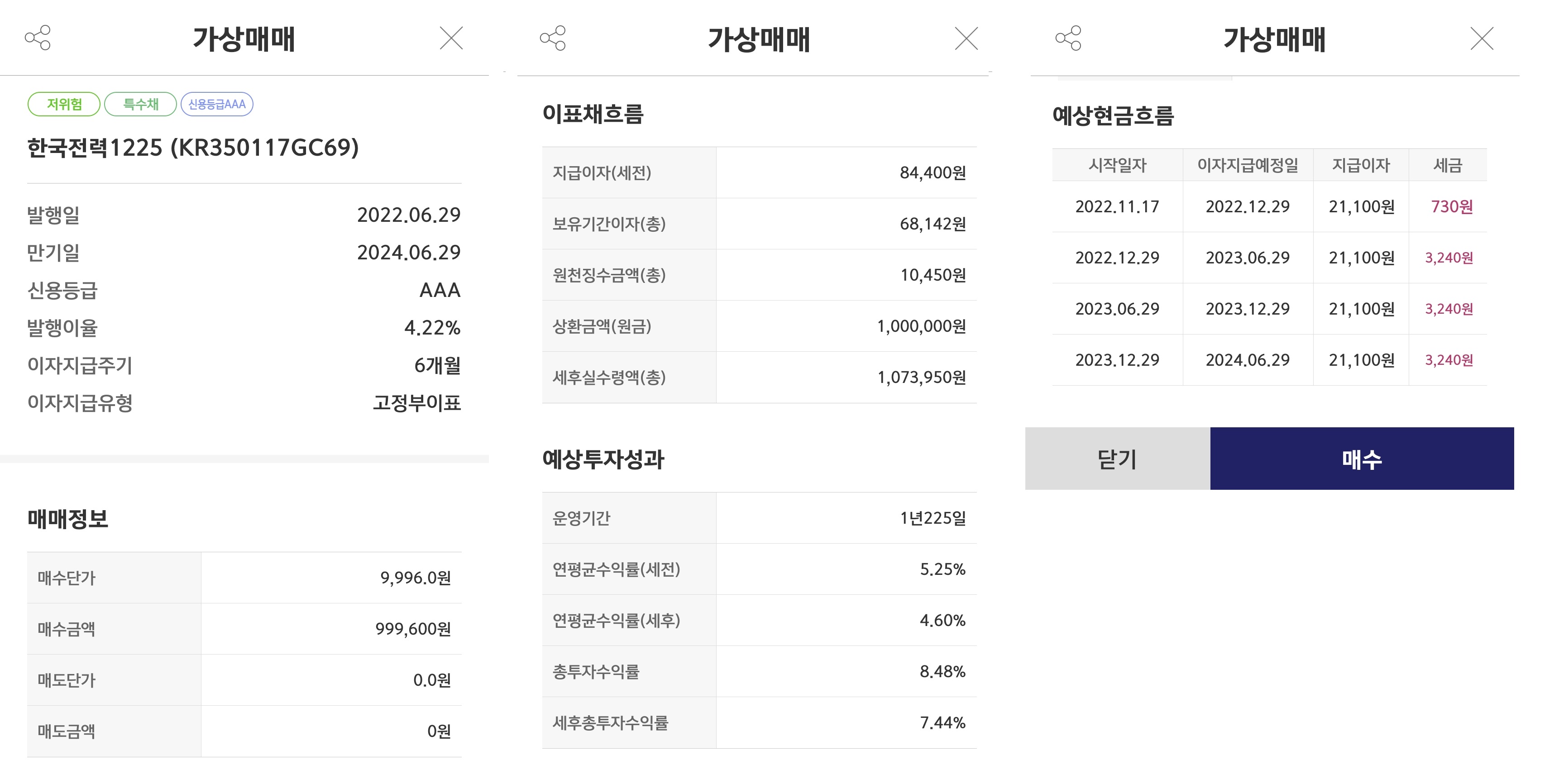Viewport: 1559px width, 784px height.
Task: Click the 매수 buy button
Action: [x=1362, y=458]
